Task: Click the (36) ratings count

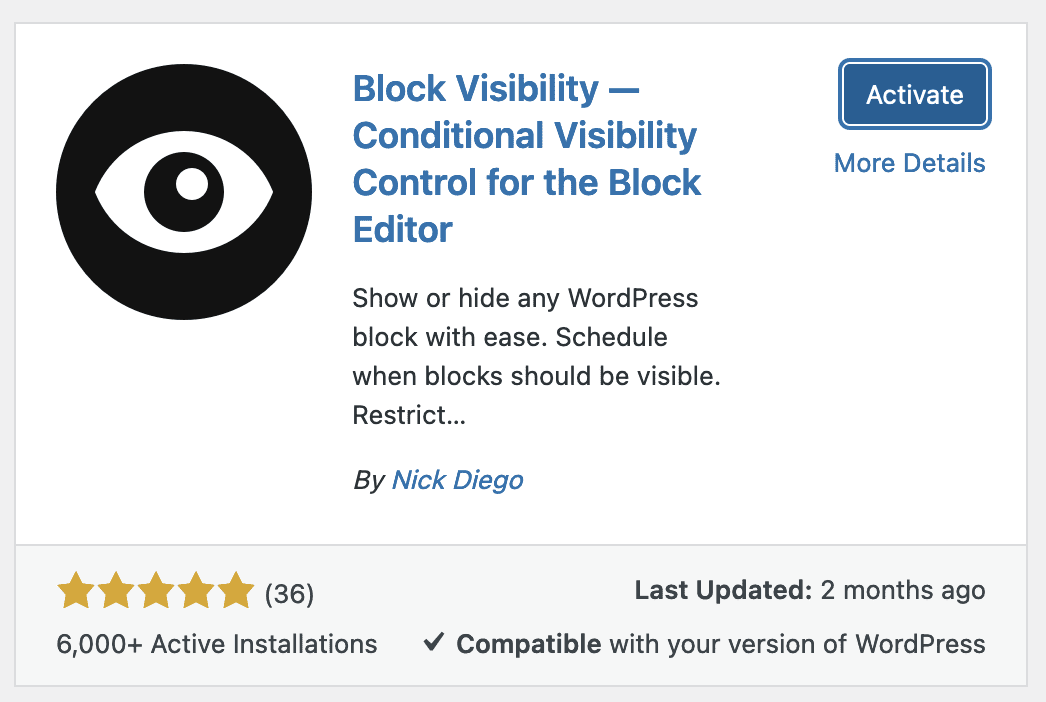Action: pos(289,594)
